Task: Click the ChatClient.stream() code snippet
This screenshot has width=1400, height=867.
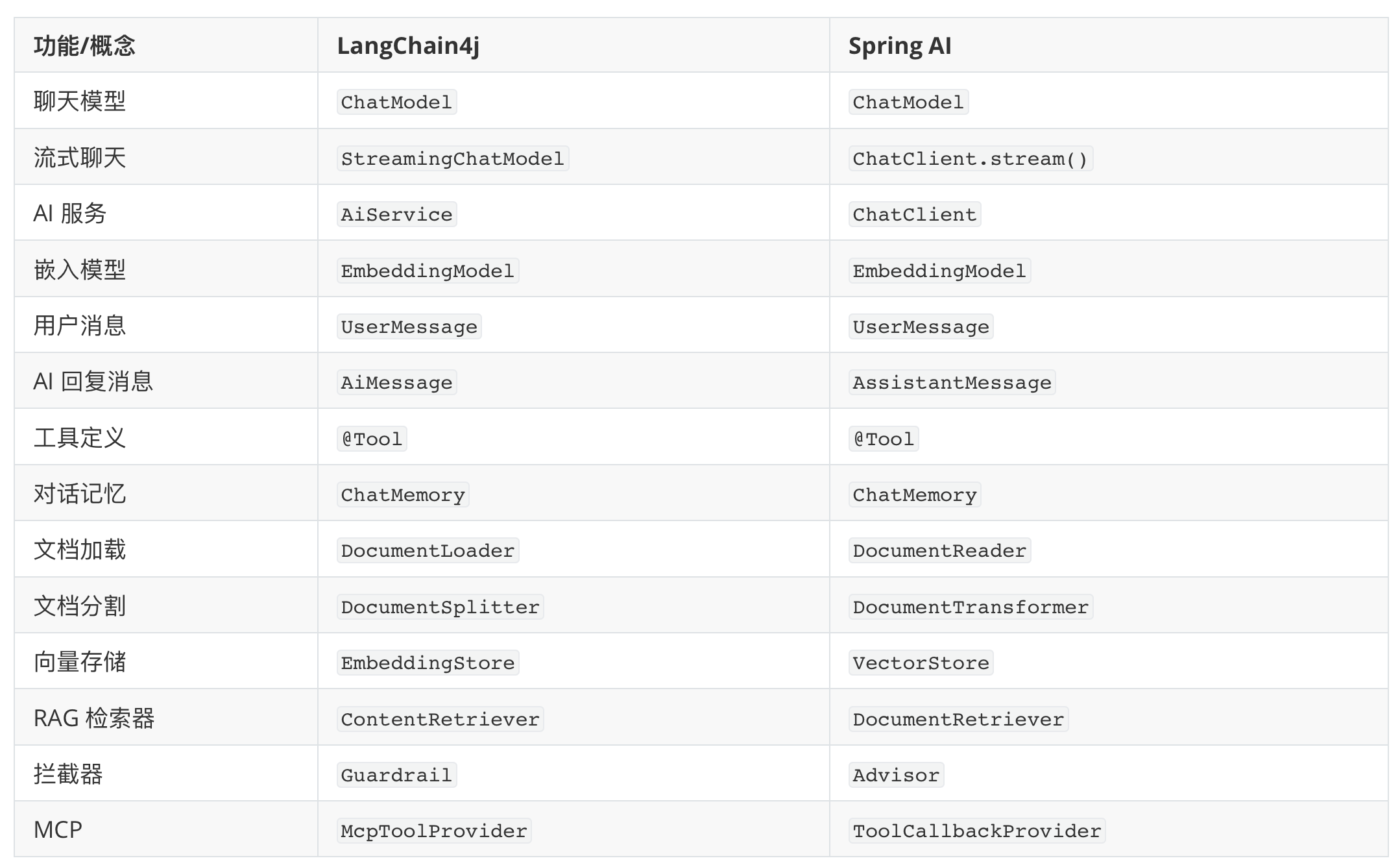Action: click(970, 159)
